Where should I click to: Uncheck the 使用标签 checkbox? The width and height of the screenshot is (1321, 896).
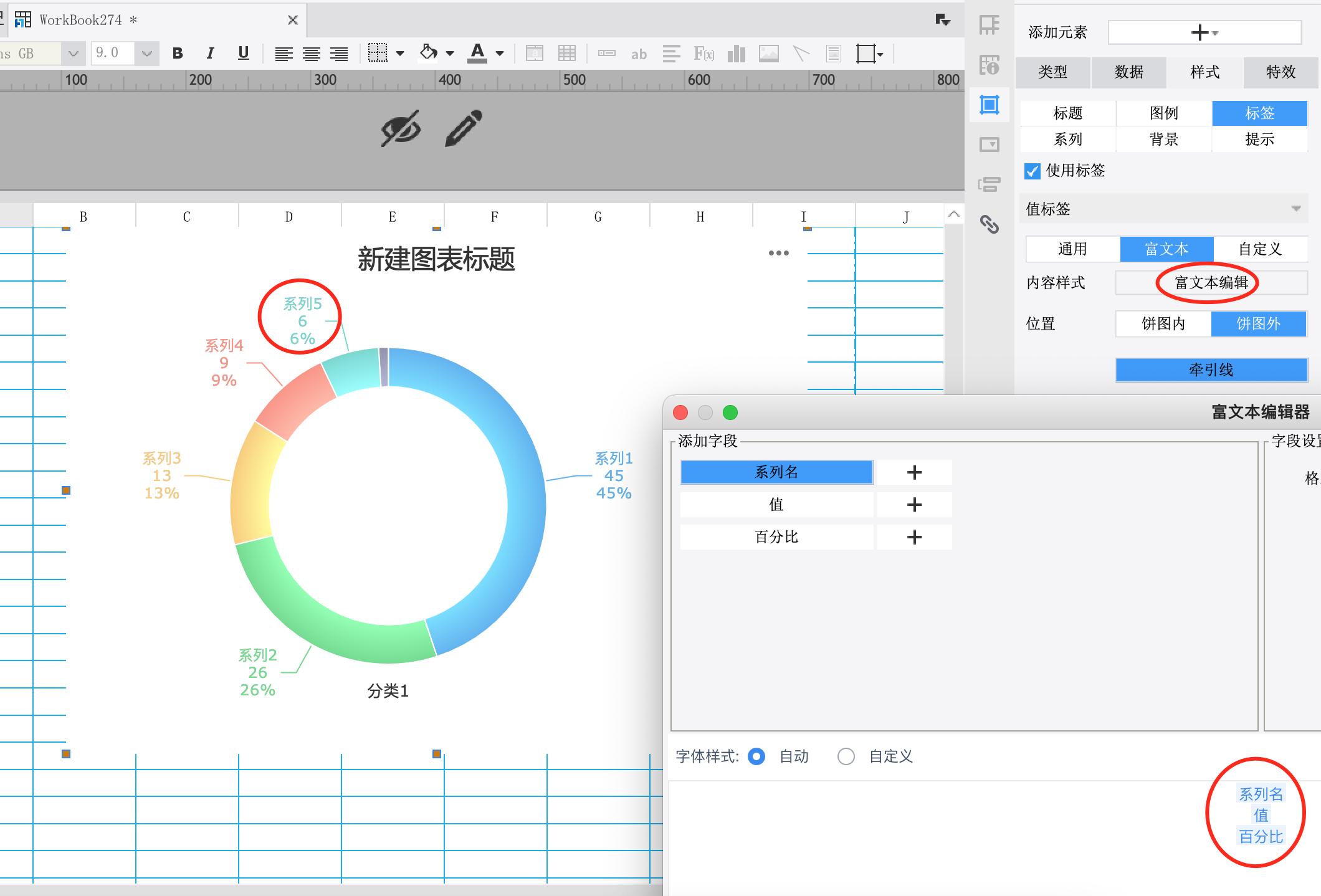pos(1032,171)
